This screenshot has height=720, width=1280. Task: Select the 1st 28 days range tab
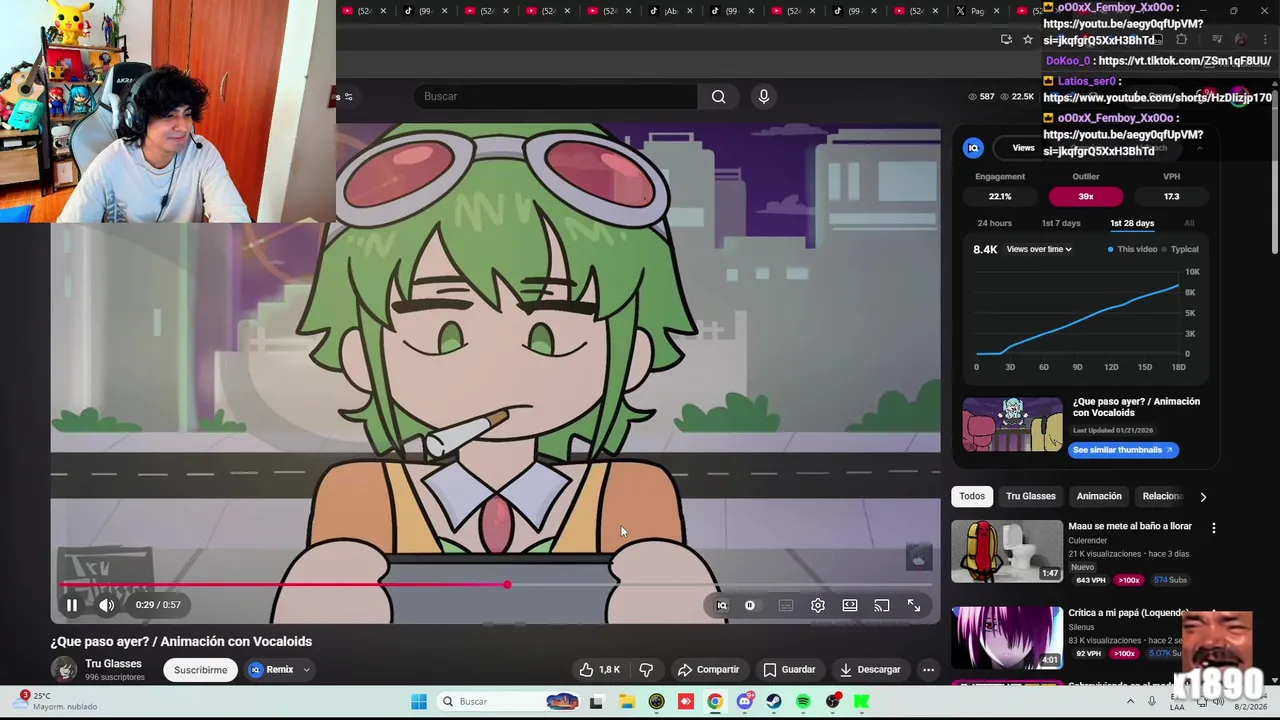click(1132, 223)
